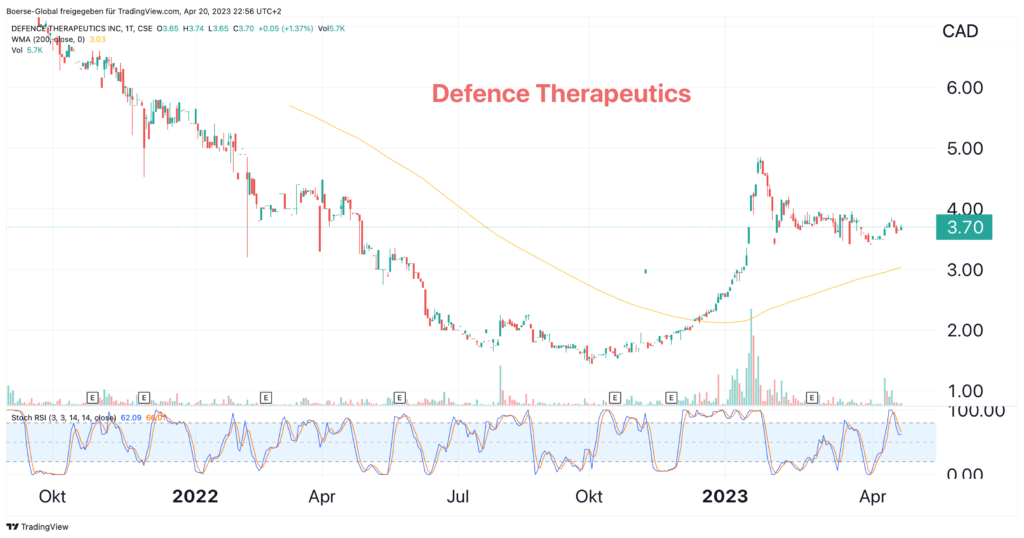Click the Okt time label before 2022
The width and height of the screenshot is (1024, 538).
point(52,497)
